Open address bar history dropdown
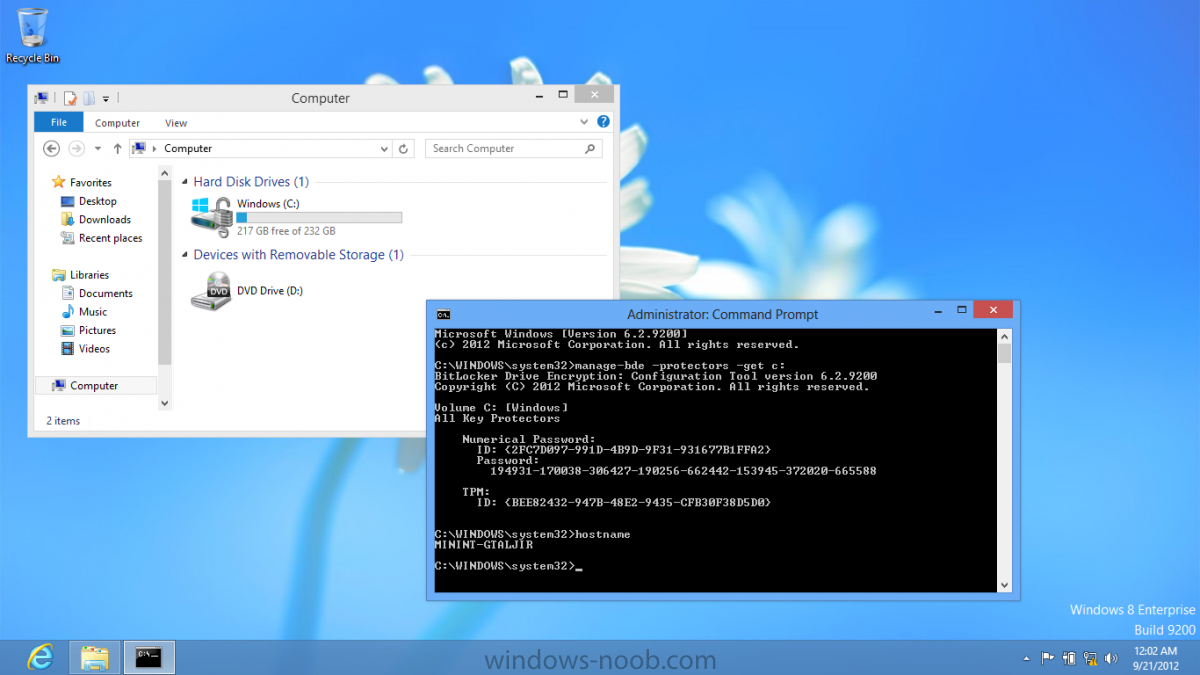Screen dimensions: 1200x675 click(384, 149)
